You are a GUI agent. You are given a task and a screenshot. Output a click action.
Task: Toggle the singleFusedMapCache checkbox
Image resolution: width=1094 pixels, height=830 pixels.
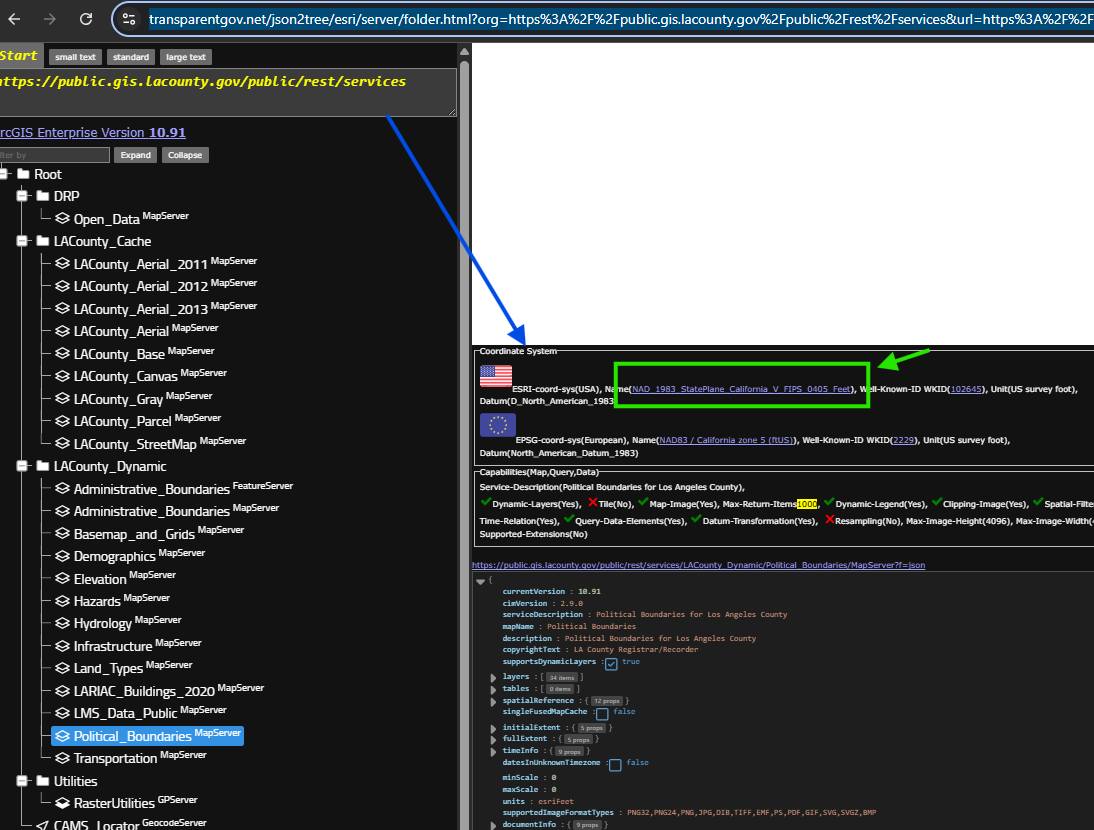[602, 714]
